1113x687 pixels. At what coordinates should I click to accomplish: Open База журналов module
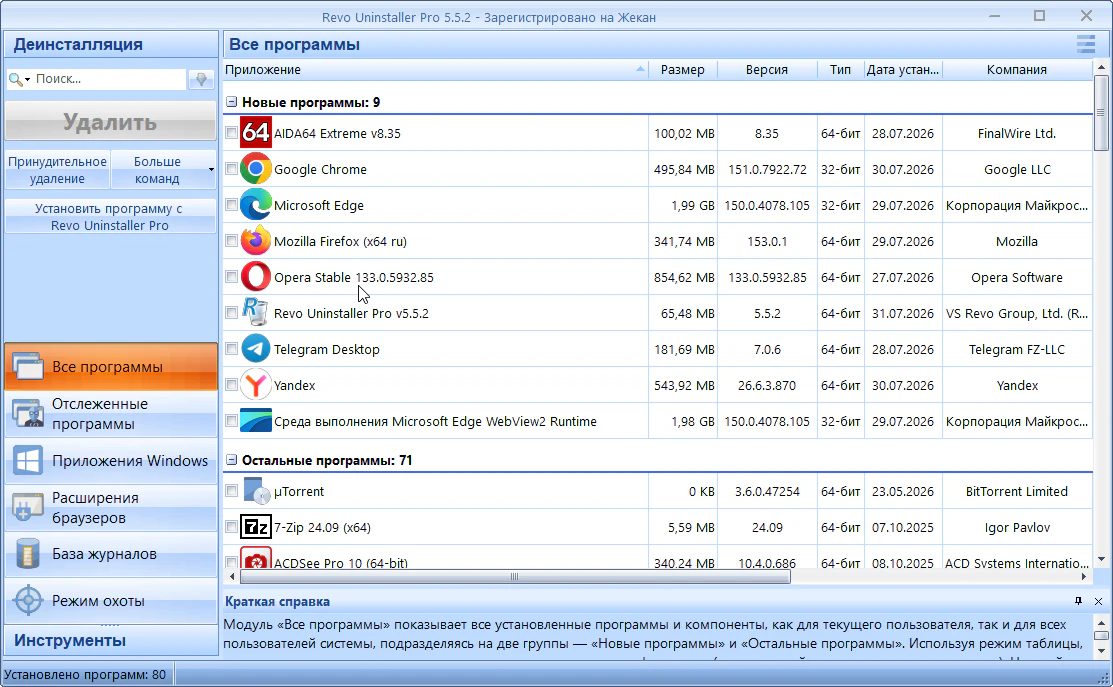111,554
